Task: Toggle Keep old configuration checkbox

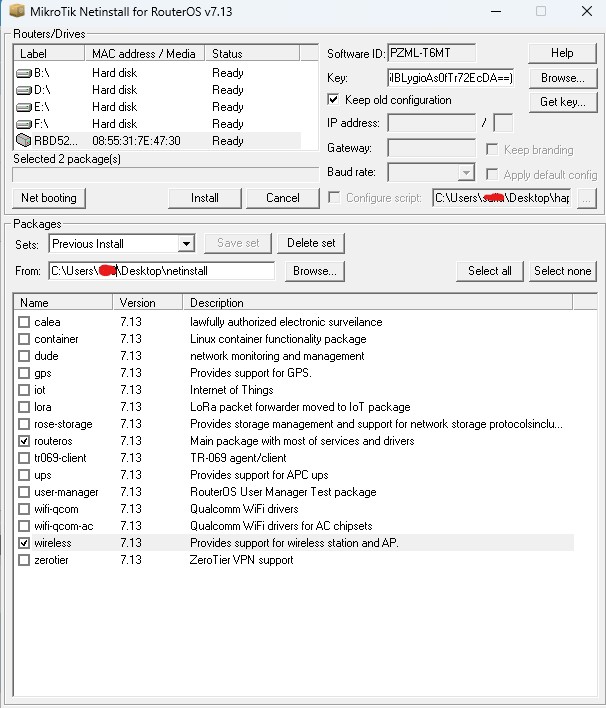Action: click(x=333, y=99)
